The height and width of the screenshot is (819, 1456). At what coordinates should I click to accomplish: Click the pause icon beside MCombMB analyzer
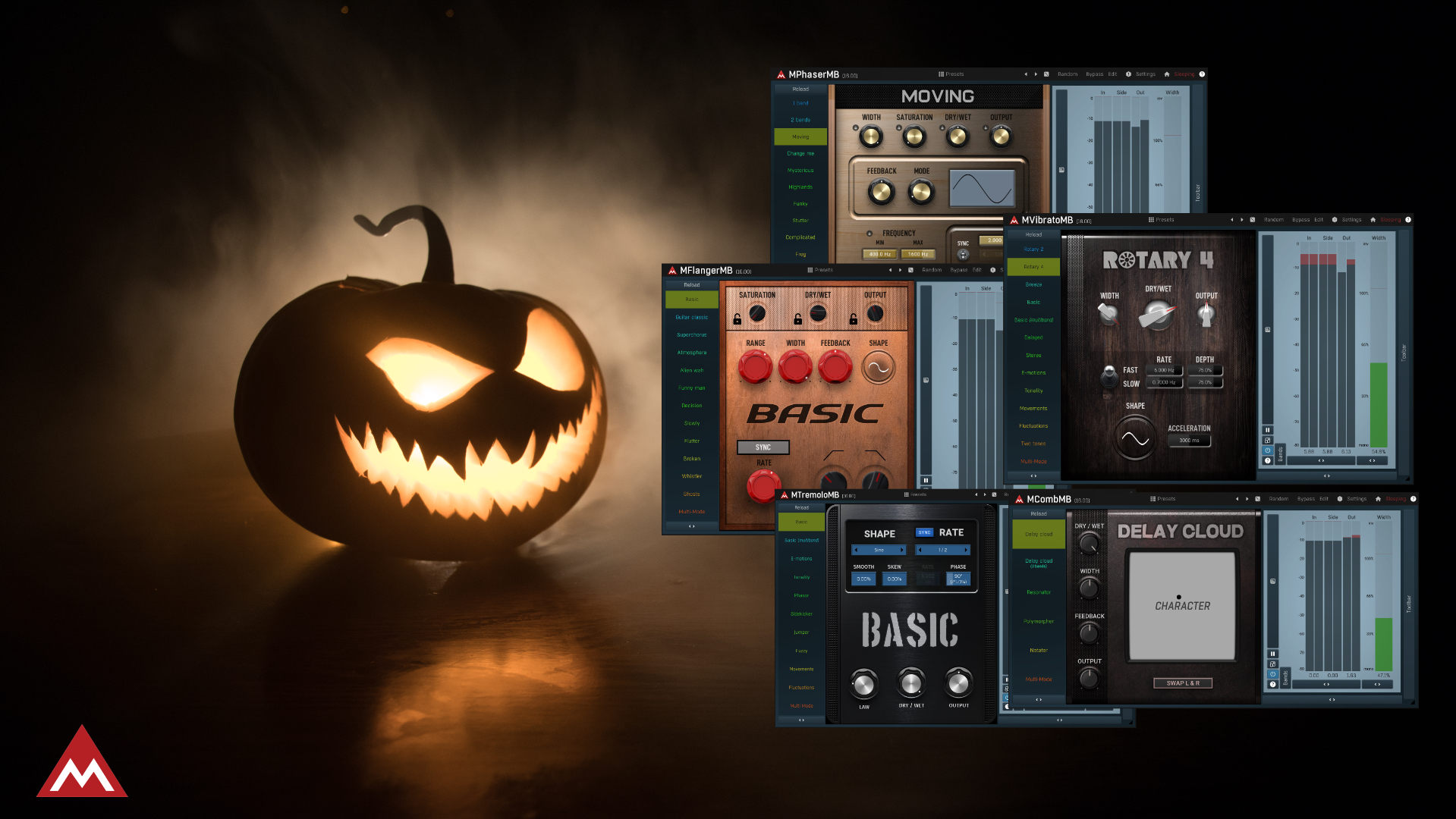click(1273, 653)
